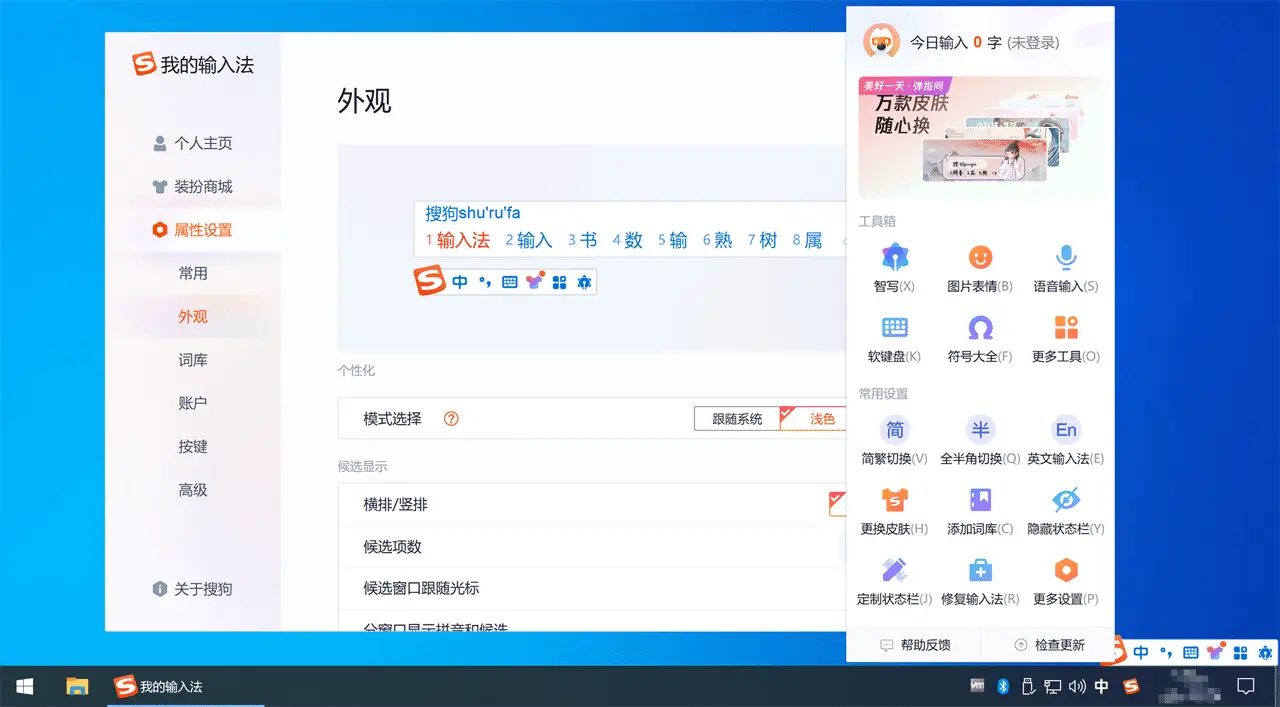This screenshot has height=707, width=1280.
Task: Click the 检查更新 button
Action: pyautogui.click(x=1049, y=645)
